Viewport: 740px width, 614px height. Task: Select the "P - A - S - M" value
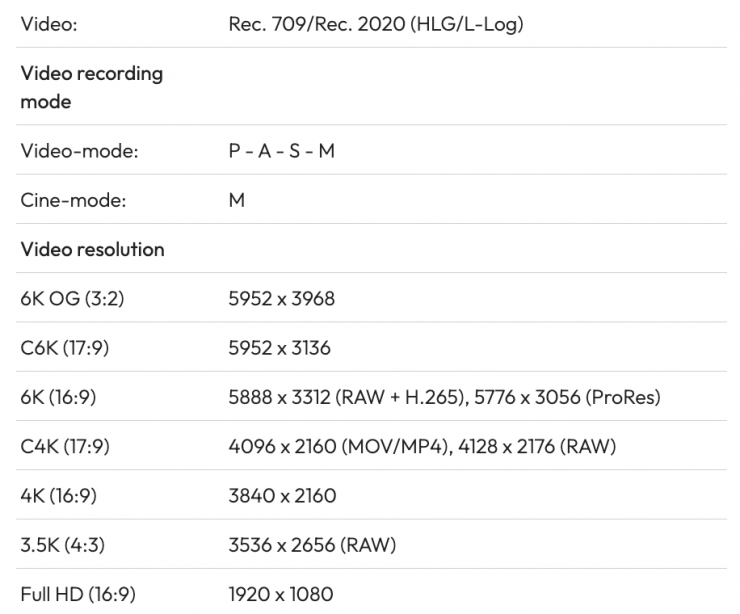point(281,151)
